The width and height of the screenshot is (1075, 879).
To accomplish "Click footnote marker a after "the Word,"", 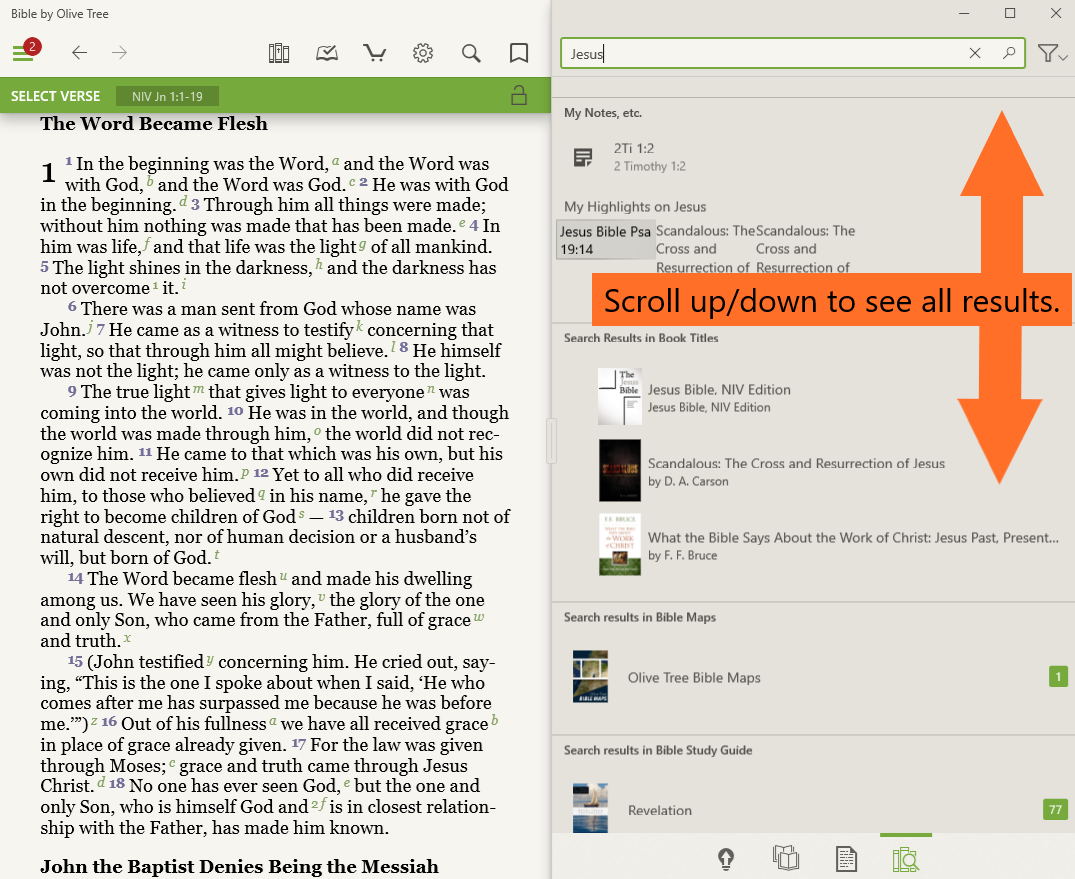I will [335, 160].
